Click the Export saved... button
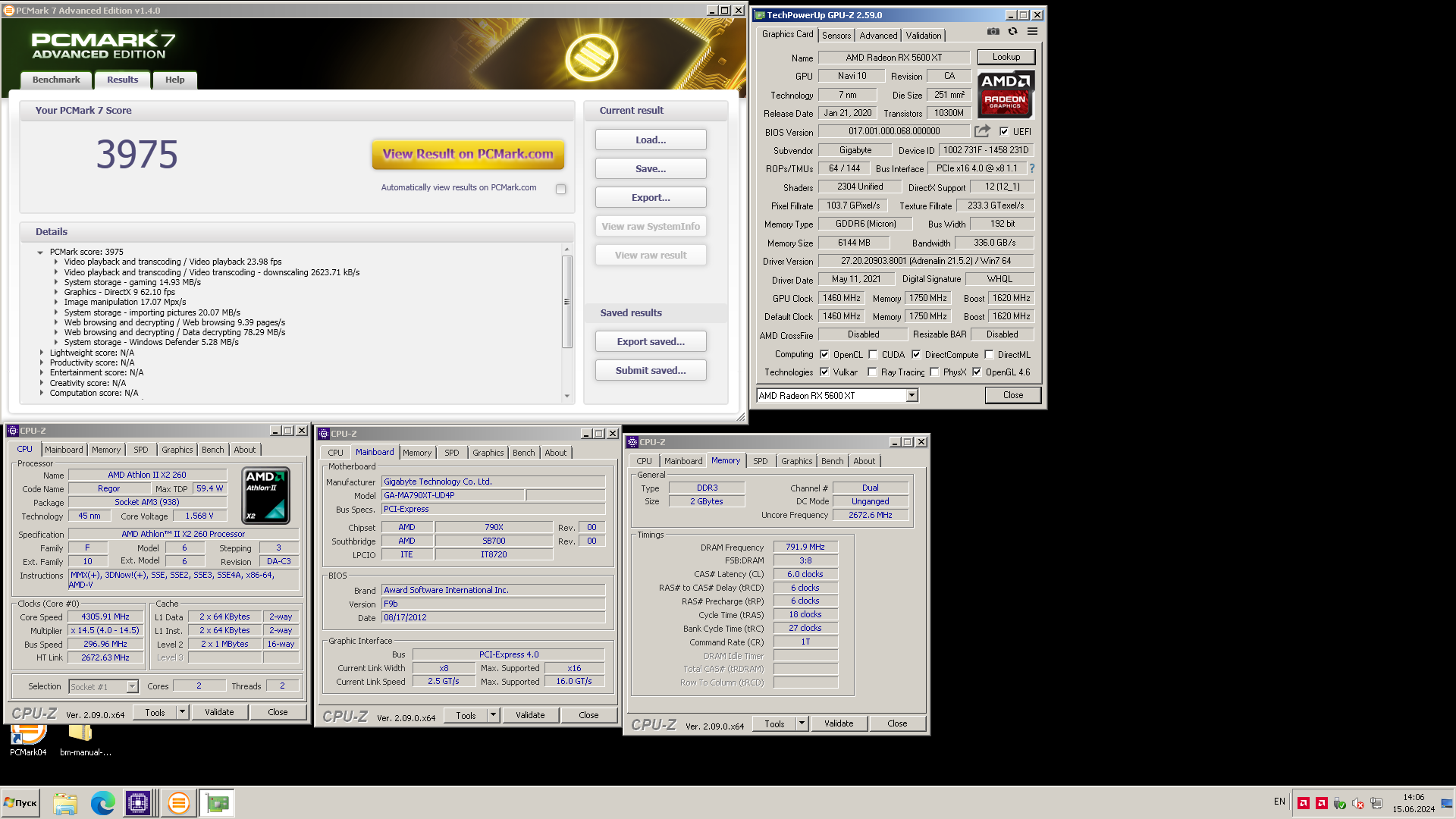The height and width of the screenshot is (819, 1456). tap(651, 341)
